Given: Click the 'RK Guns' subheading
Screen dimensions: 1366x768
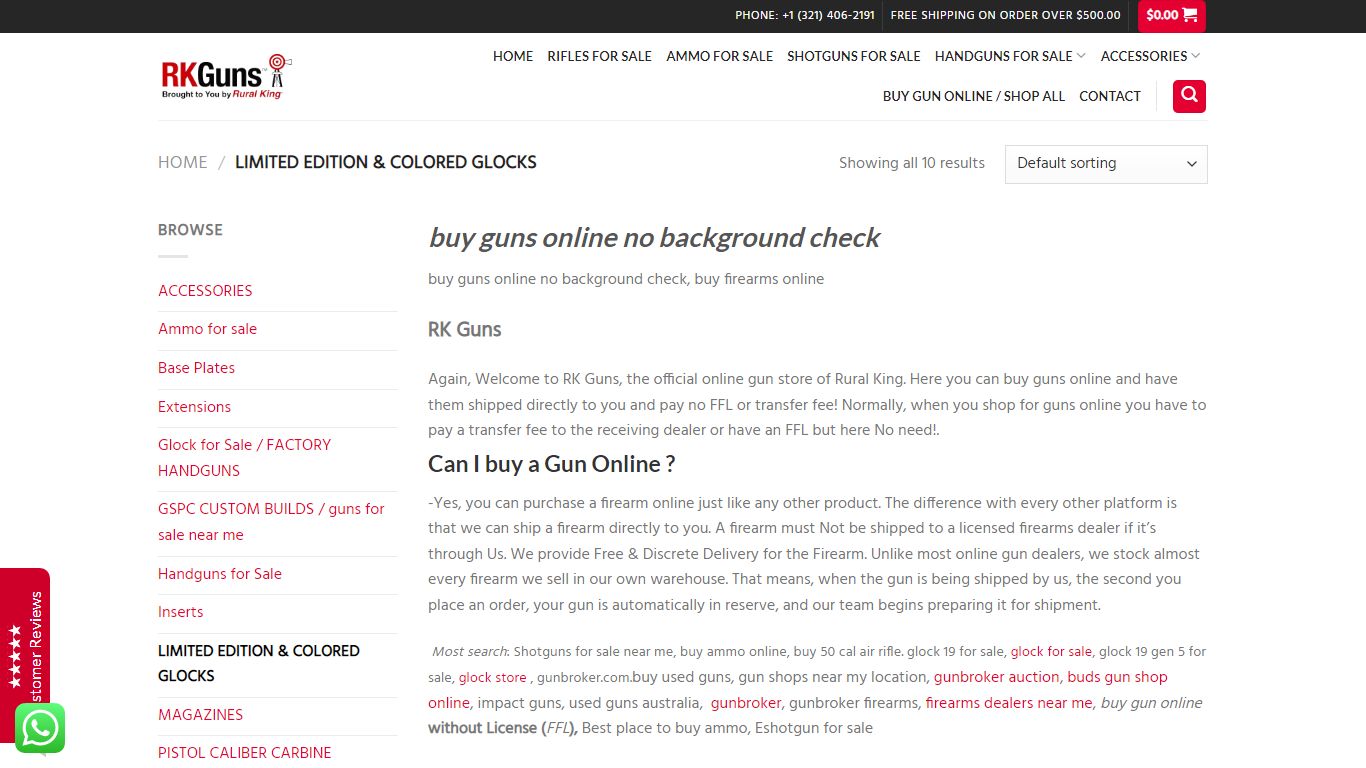Looking at the screenshot, I should coord(464,329).
